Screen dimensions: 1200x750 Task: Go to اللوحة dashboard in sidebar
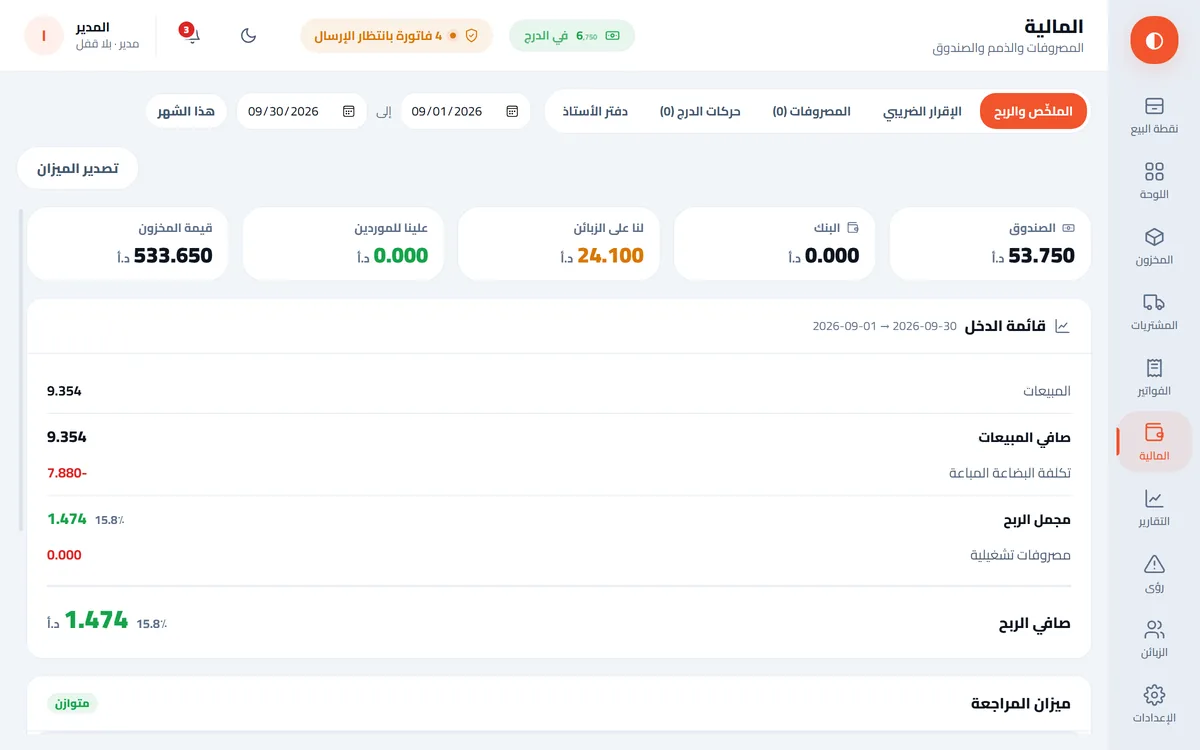click(1154, 180)
